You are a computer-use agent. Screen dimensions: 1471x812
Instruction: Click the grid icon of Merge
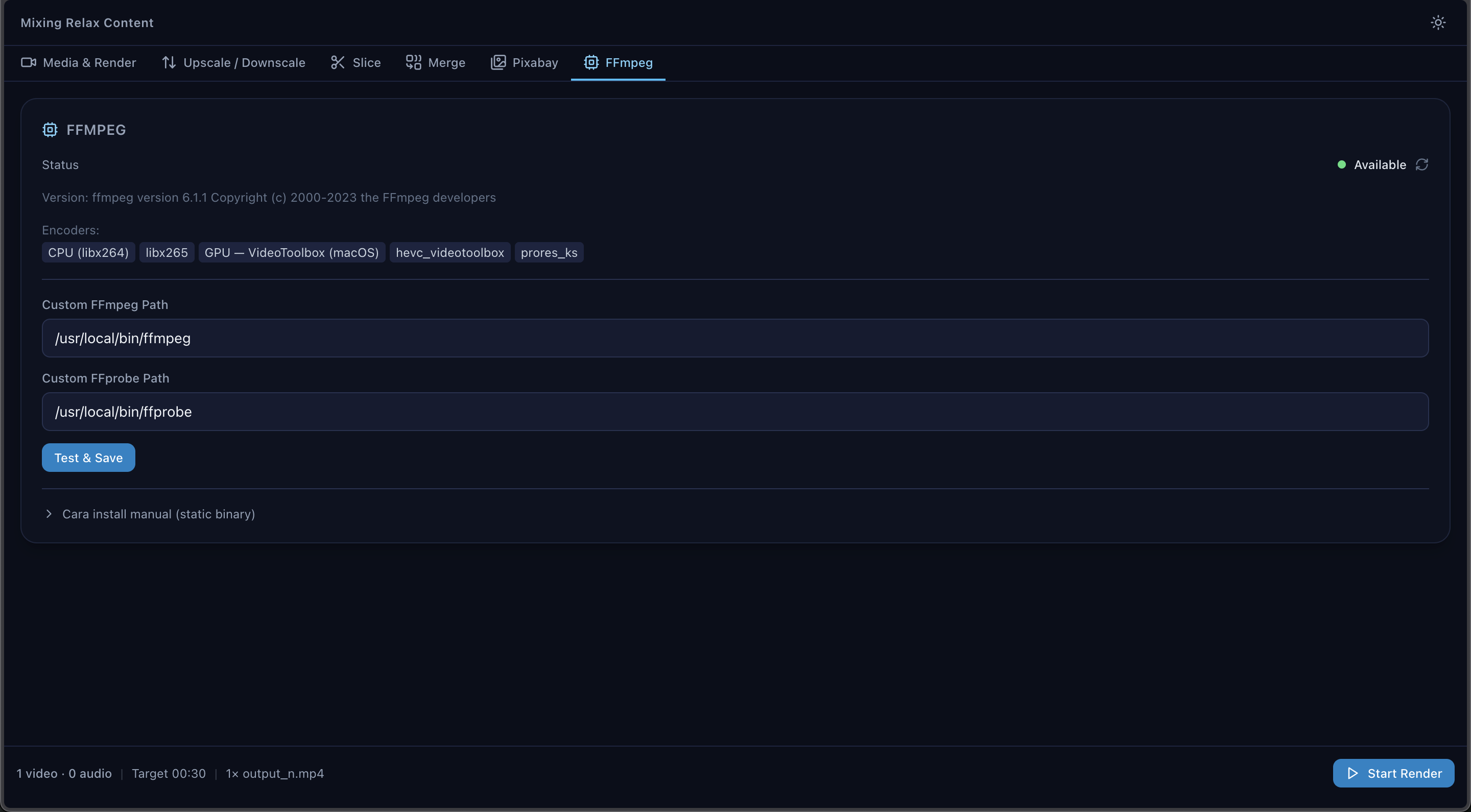pyautogui.click(x=413, y=62)
